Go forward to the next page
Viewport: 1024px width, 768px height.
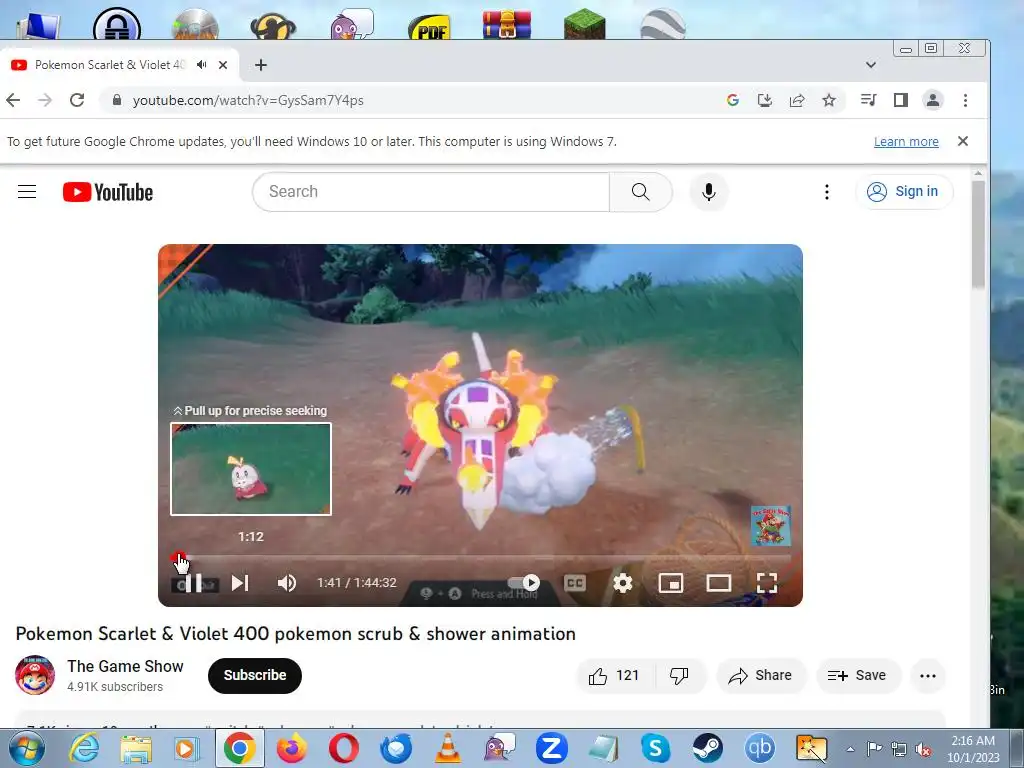pos(44,100)
